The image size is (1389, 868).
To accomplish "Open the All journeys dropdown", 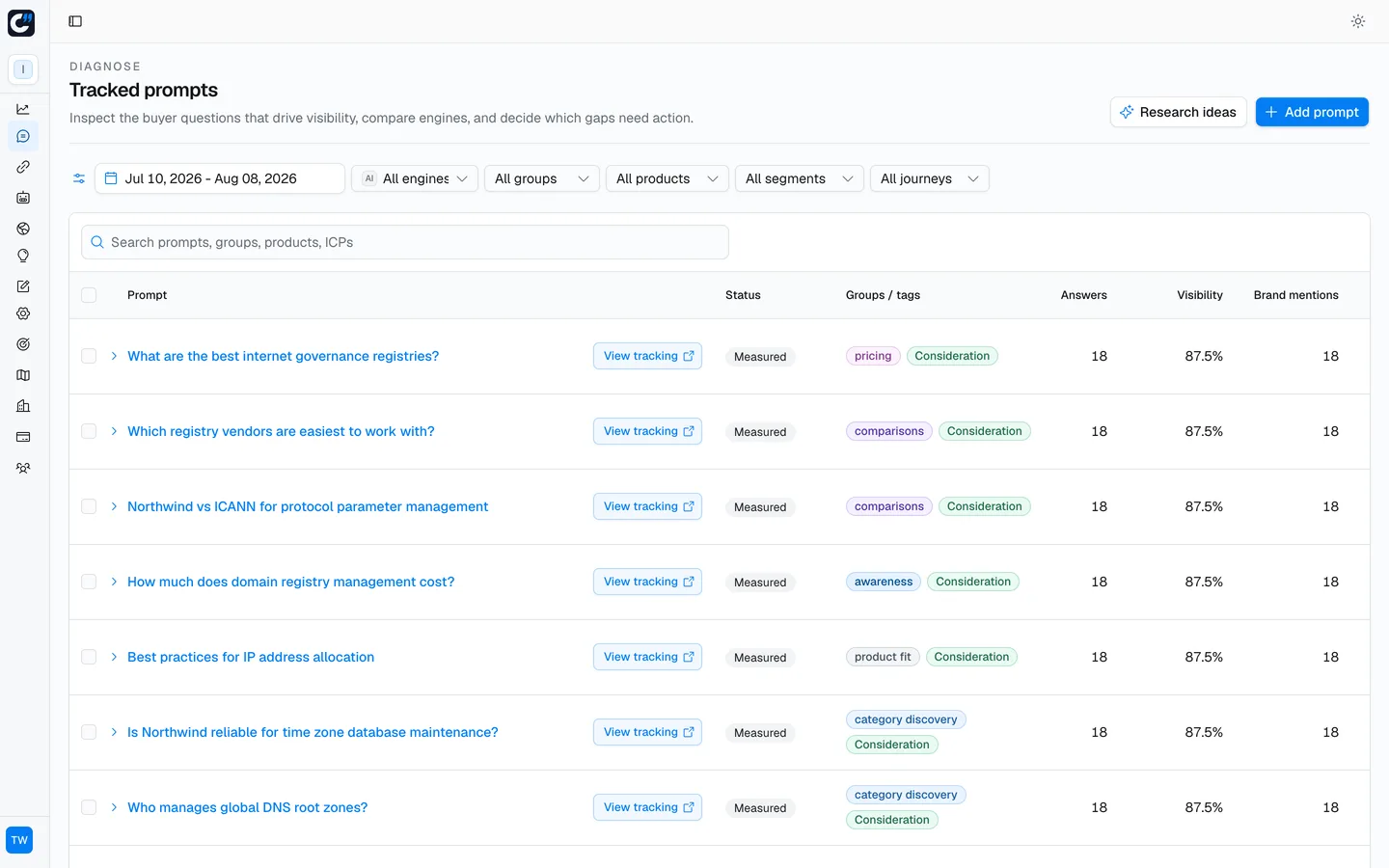I will point(930,178).
